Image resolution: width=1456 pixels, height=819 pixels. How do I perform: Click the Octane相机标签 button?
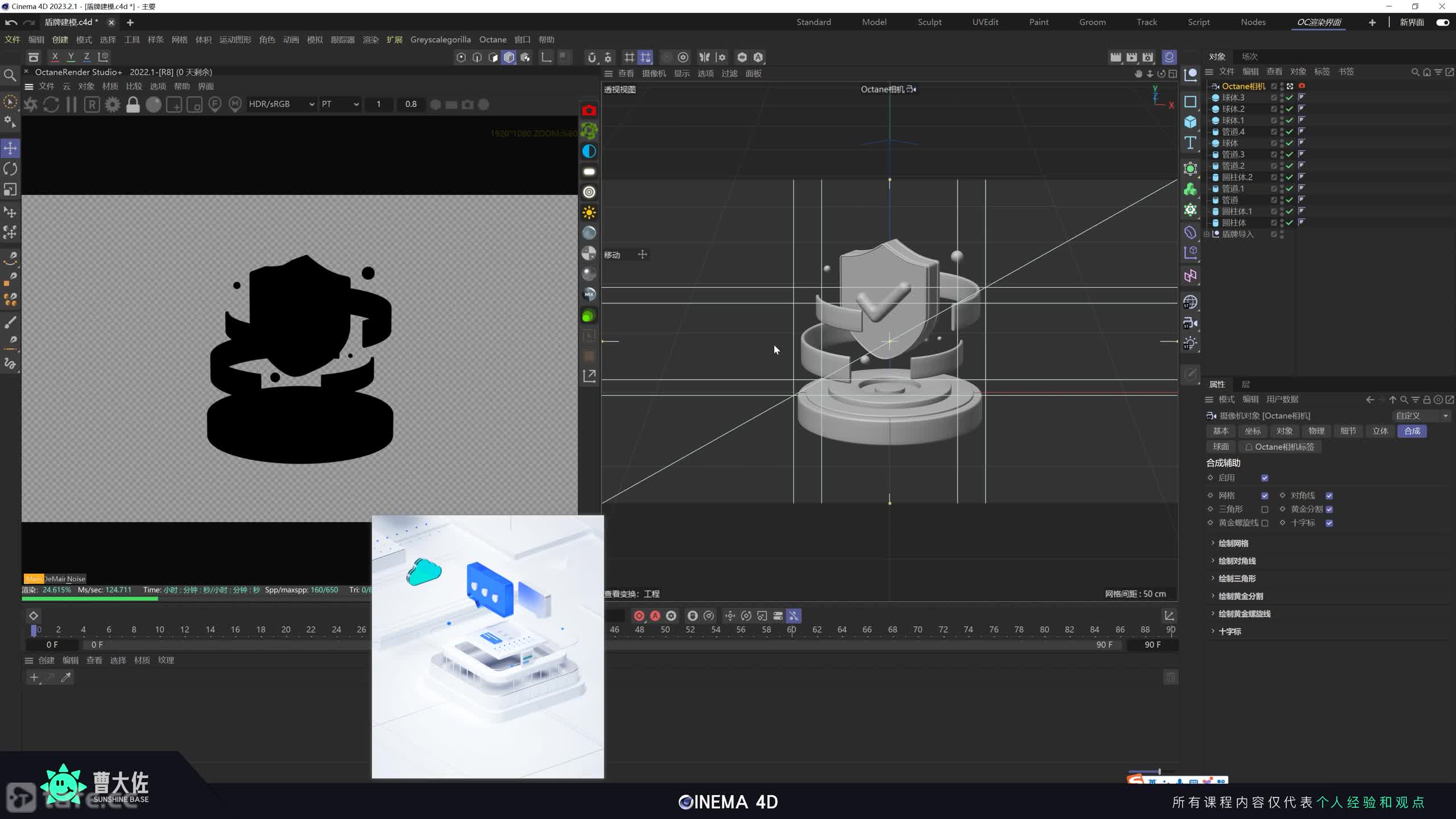point(1280,447)
